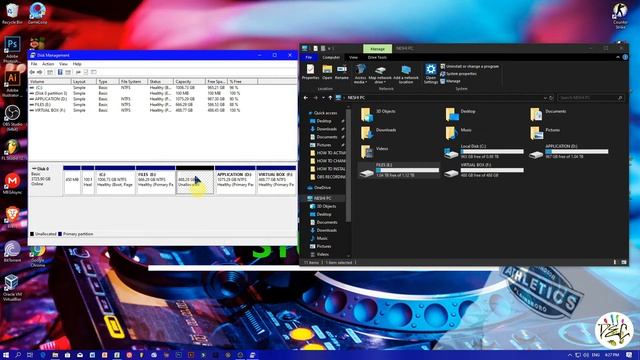Open the Documents folder in main pane
The width and height of the screenshot is (640, 360).
coord(548,114)
